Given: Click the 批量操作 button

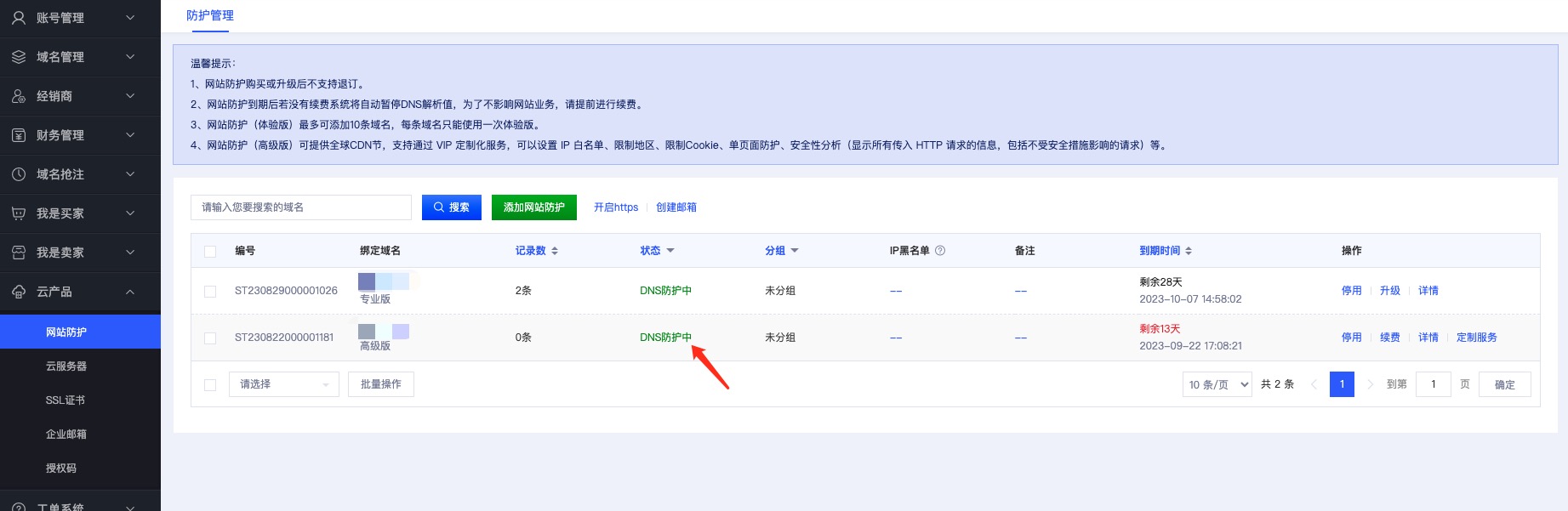Looking at the screenshot, I should [x=381, y=384].
